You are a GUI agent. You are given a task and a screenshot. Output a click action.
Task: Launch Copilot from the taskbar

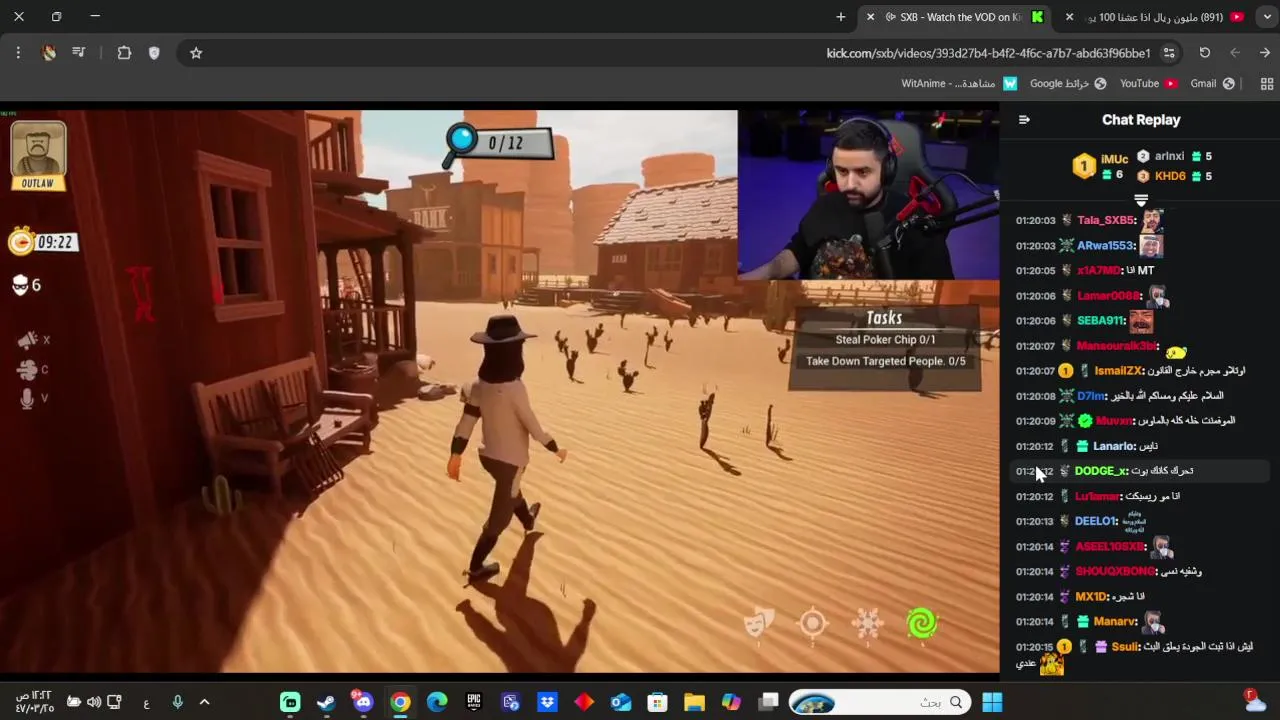731,702
